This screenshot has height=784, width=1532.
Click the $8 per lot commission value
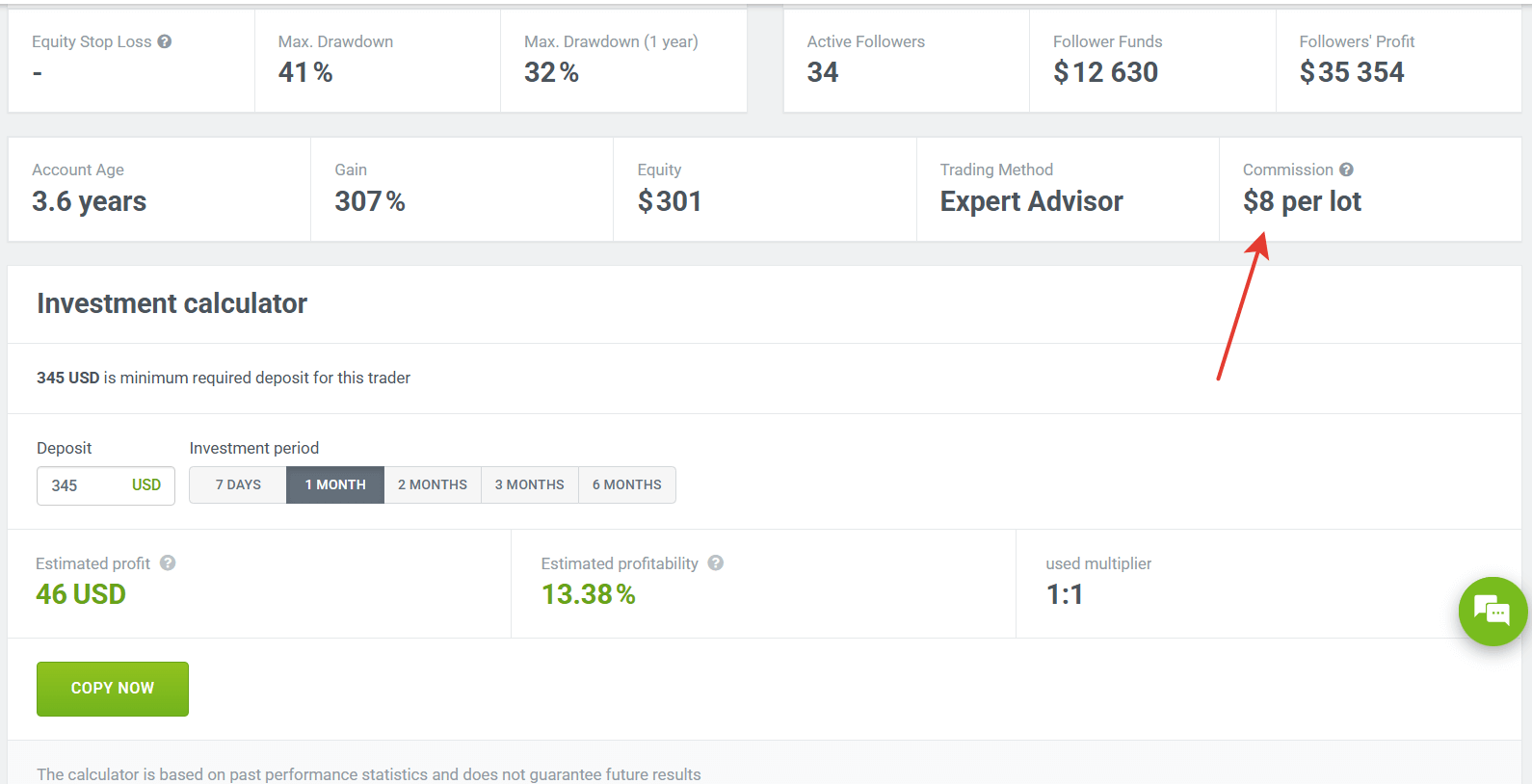click(x=1302, y=201)
